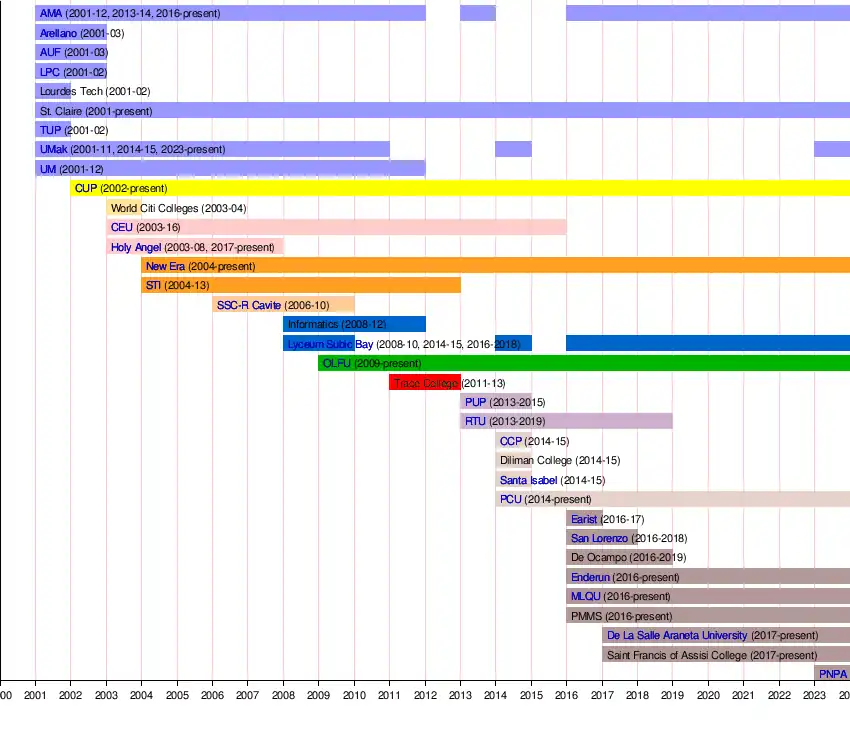Viewport: 850px width, 730px height.
Task: Open the Holy Angel link
Action: tap(136, 247)
